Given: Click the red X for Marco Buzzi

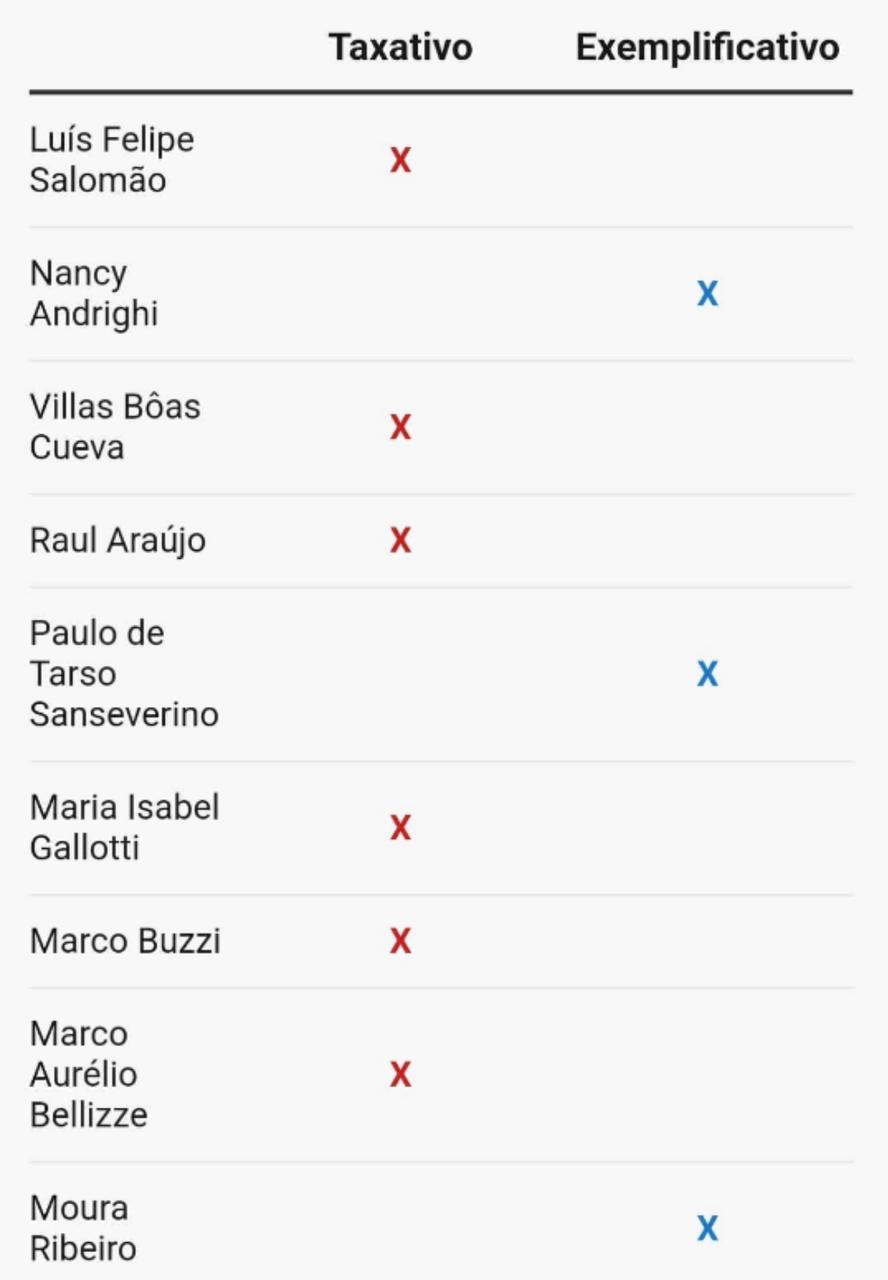Looking at the screenshot, I should point(400,941).
